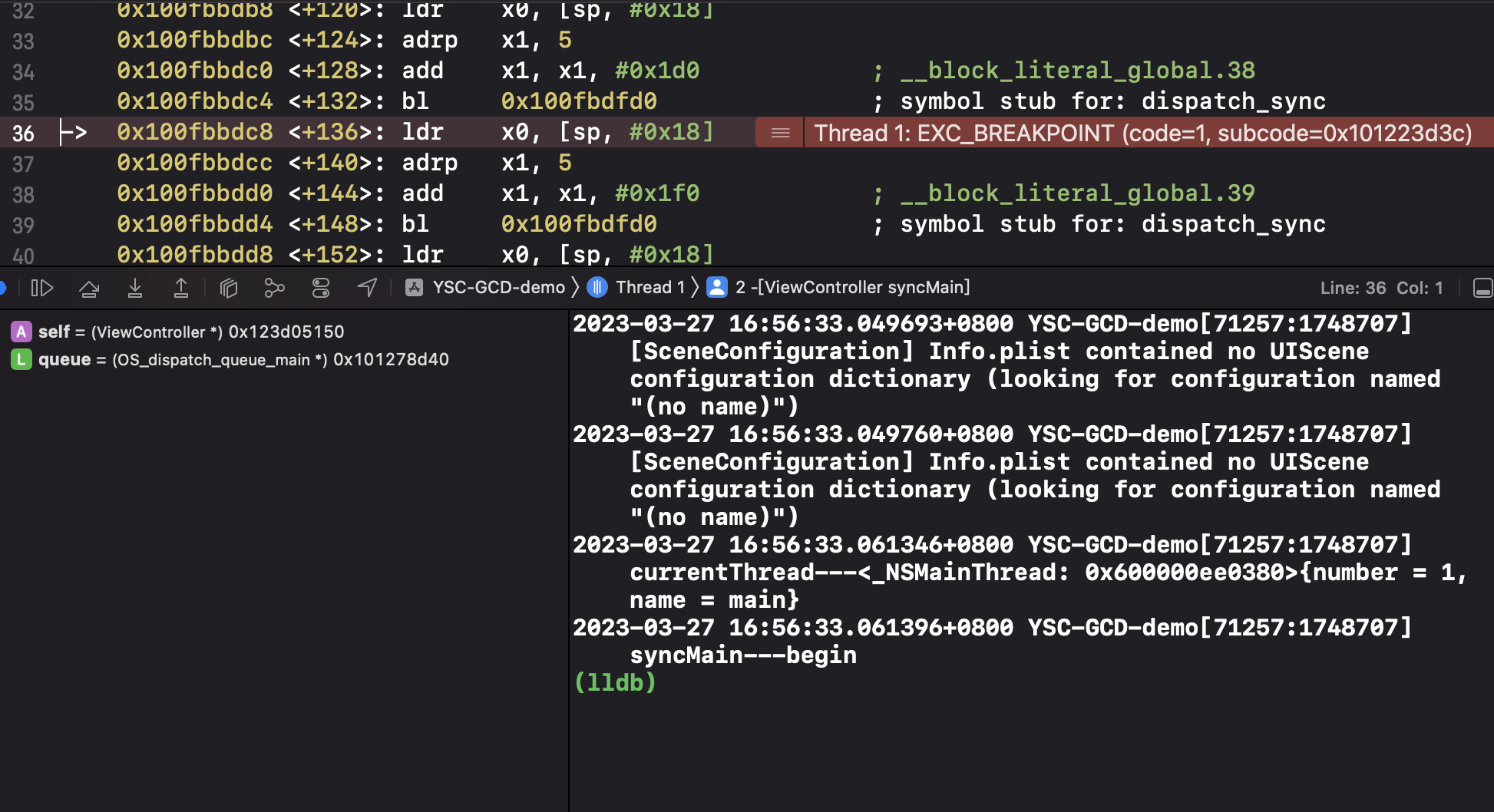Open the Debug Memory Graph tool

point(274,288)
